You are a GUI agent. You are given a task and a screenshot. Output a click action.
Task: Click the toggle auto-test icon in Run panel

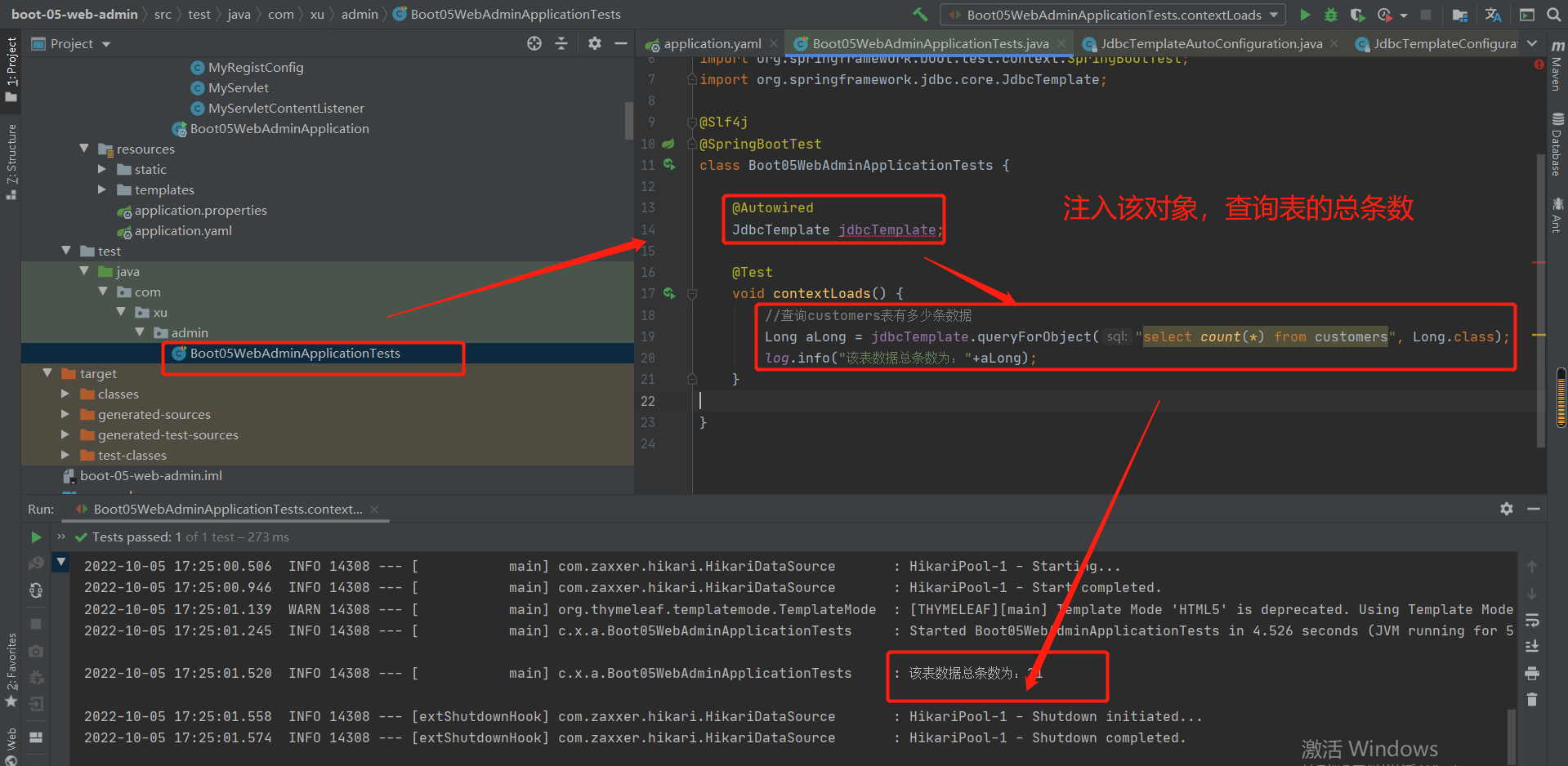pyautogui.click(x=36, y=590)
